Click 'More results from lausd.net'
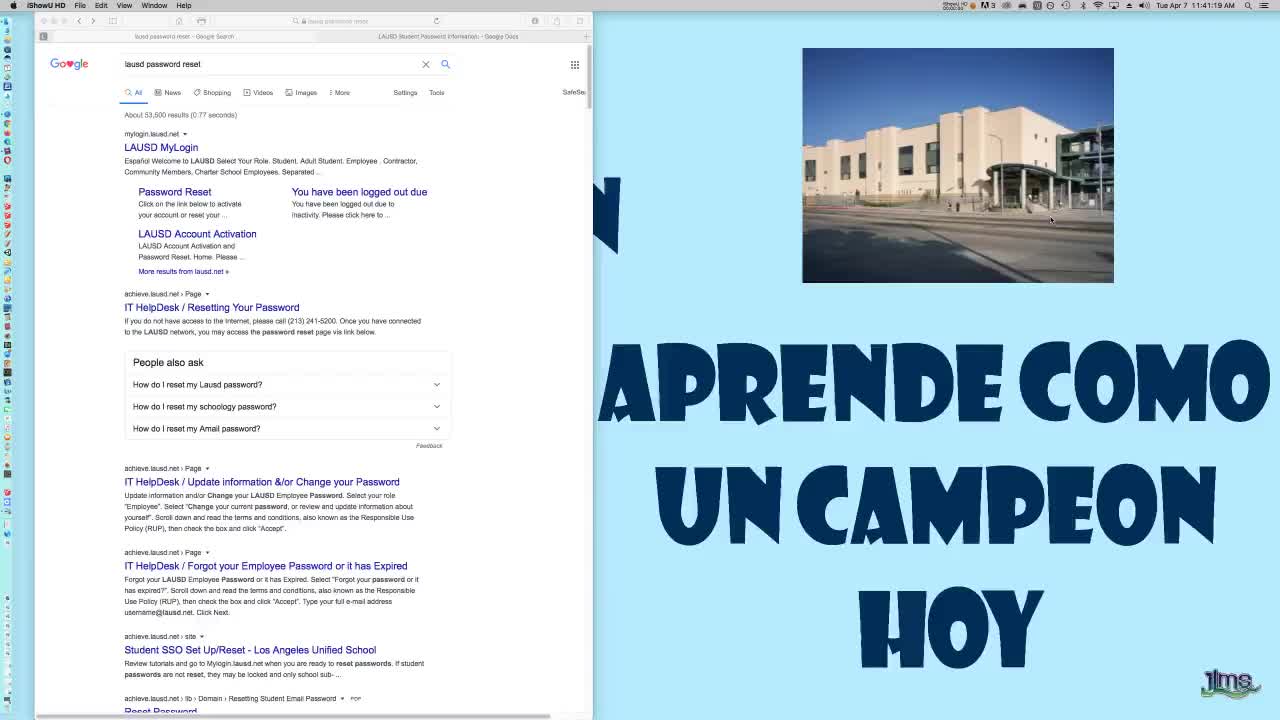The image size is (1280, 720). pyautogui.click(x=183, y=272)
